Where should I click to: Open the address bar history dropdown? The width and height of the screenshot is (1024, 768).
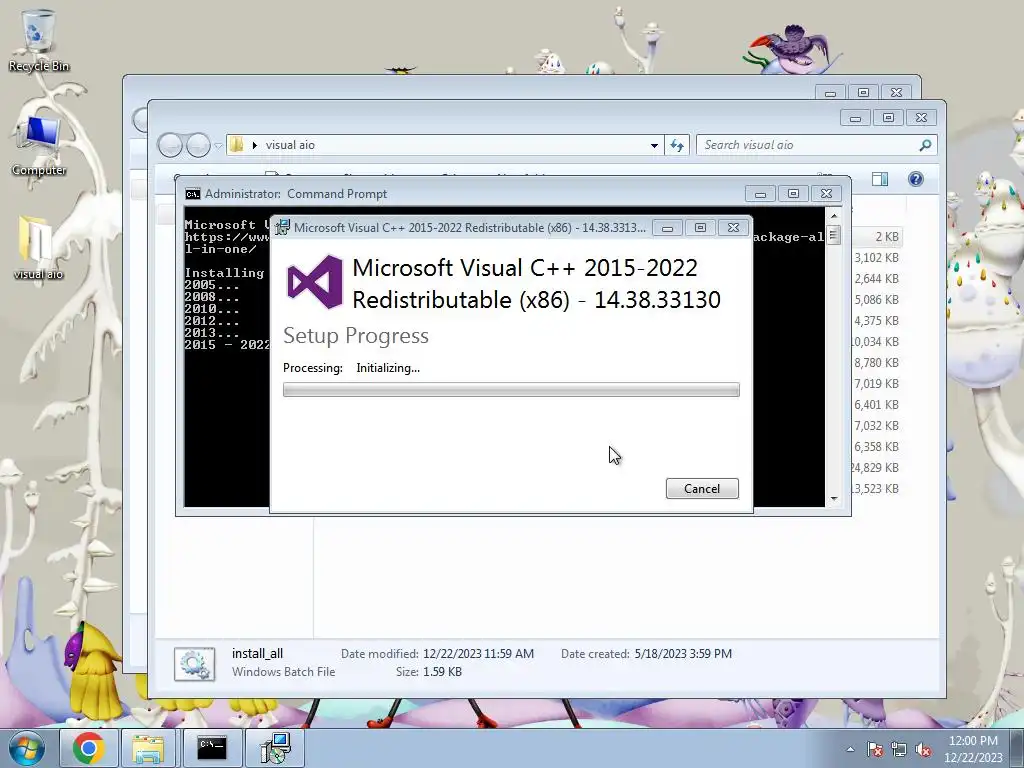click(654, 146)
